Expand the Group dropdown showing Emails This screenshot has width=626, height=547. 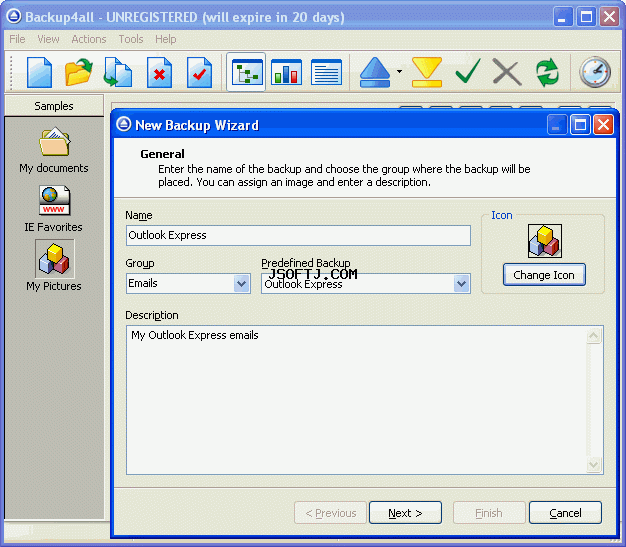241,284
